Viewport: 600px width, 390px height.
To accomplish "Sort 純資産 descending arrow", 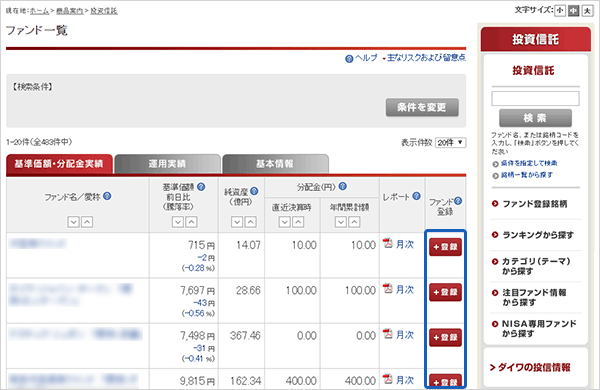I will coord(237,222).
